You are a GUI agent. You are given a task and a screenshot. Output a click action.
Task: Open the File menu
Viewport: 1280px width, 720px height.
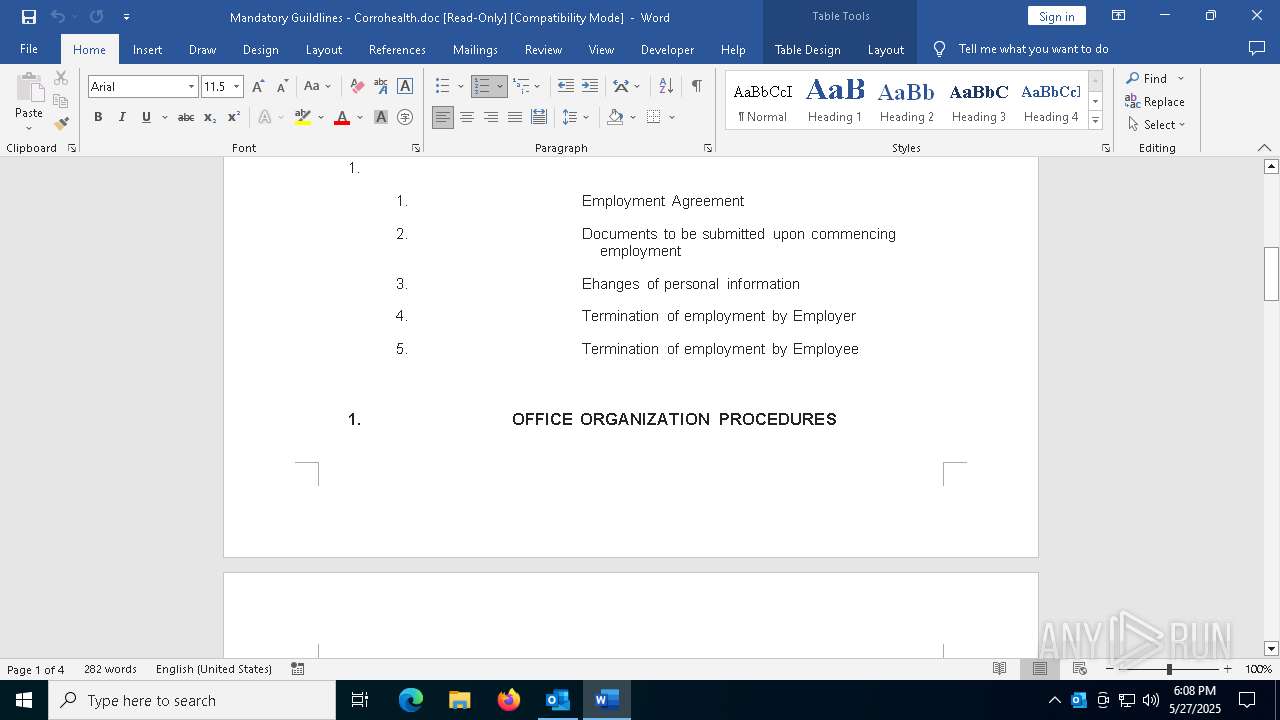29,49
